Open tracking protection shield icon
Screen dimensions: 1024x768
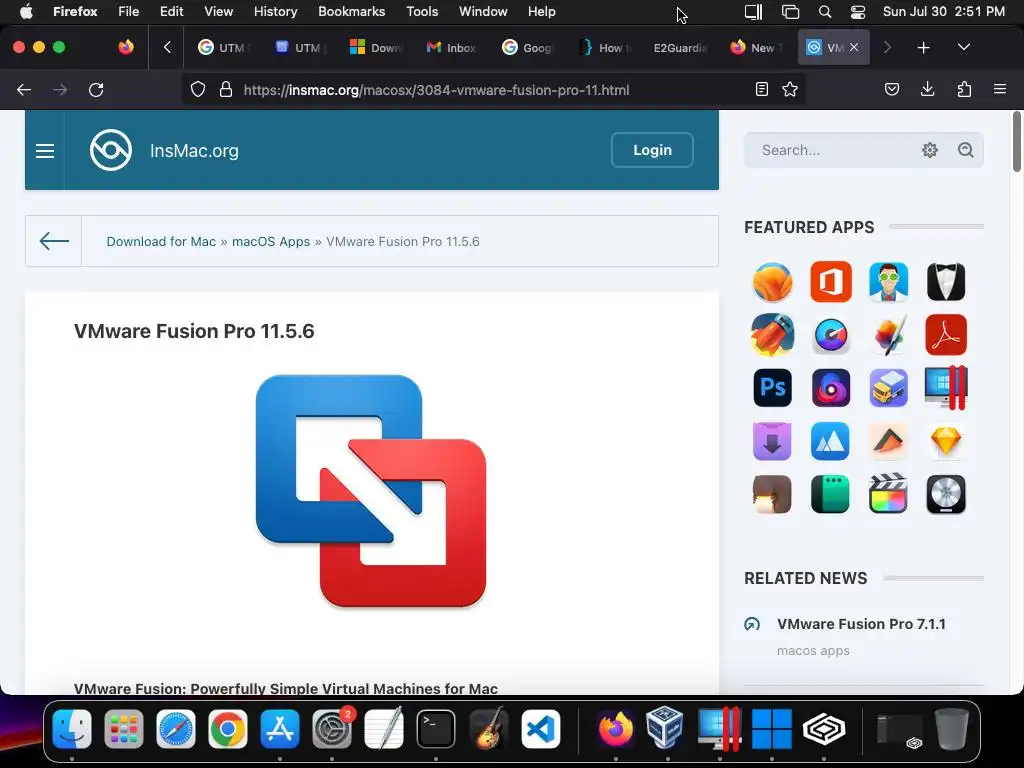click(x=198, y=89)
